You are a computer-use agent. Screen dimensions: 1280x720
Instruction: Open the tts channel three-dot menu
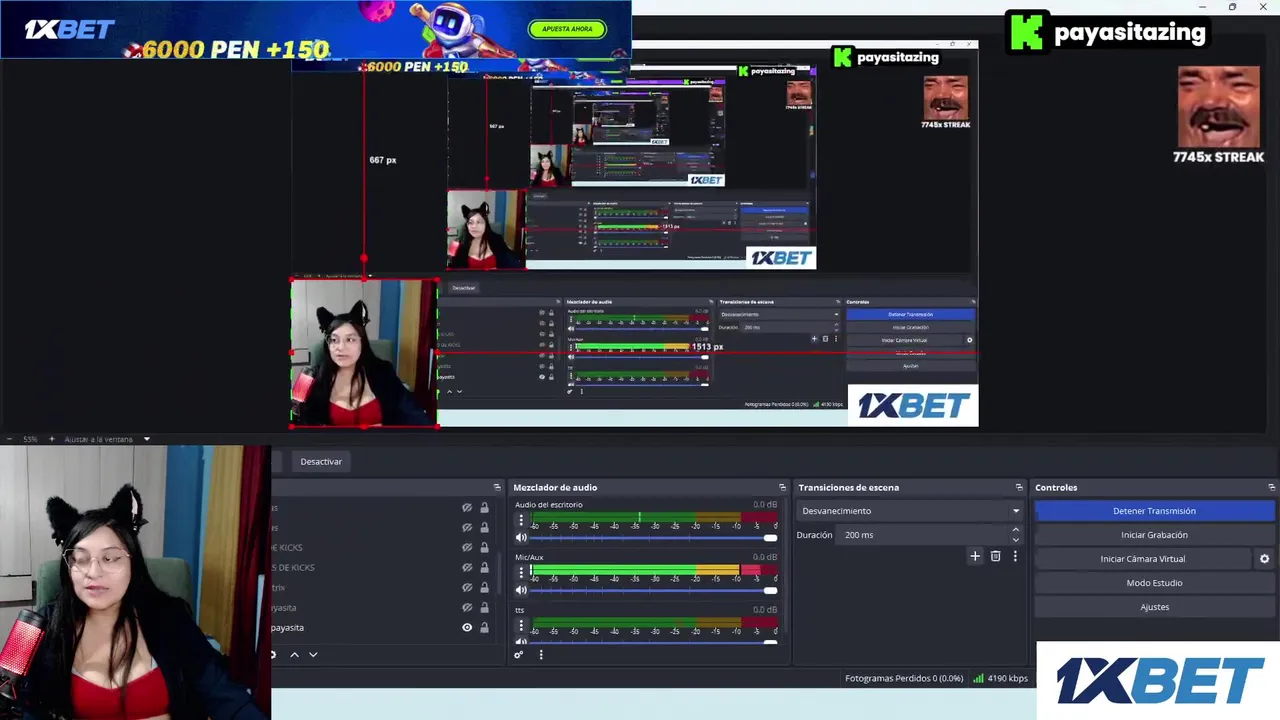pyautogui.click(x=521, y=626)
